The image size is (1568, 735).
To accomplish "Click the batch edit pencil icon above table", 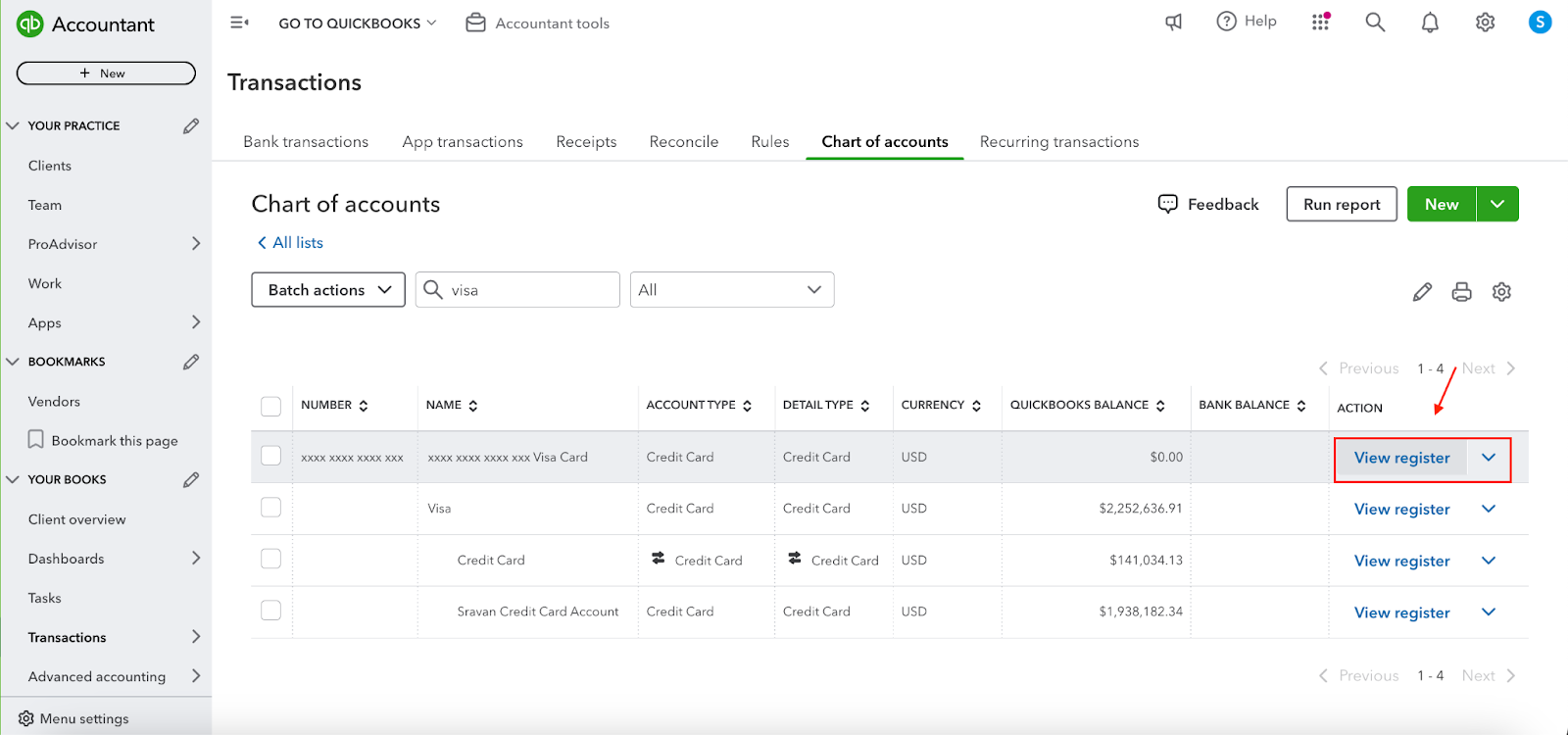I will pyautogui.click(x=1422, y=292).
